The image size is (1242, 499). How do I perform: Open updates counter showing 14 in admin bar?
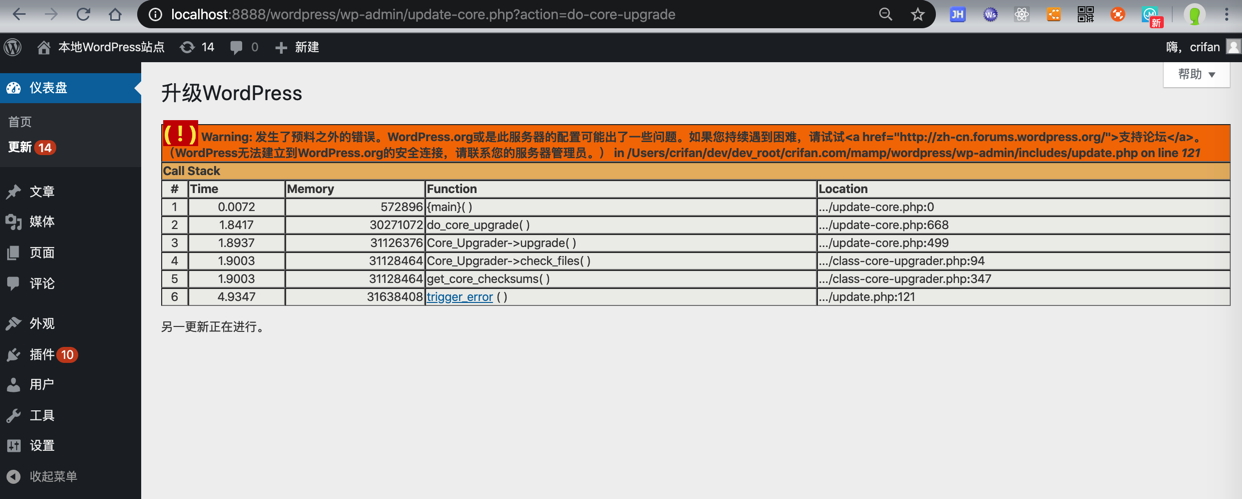[197, 47]
